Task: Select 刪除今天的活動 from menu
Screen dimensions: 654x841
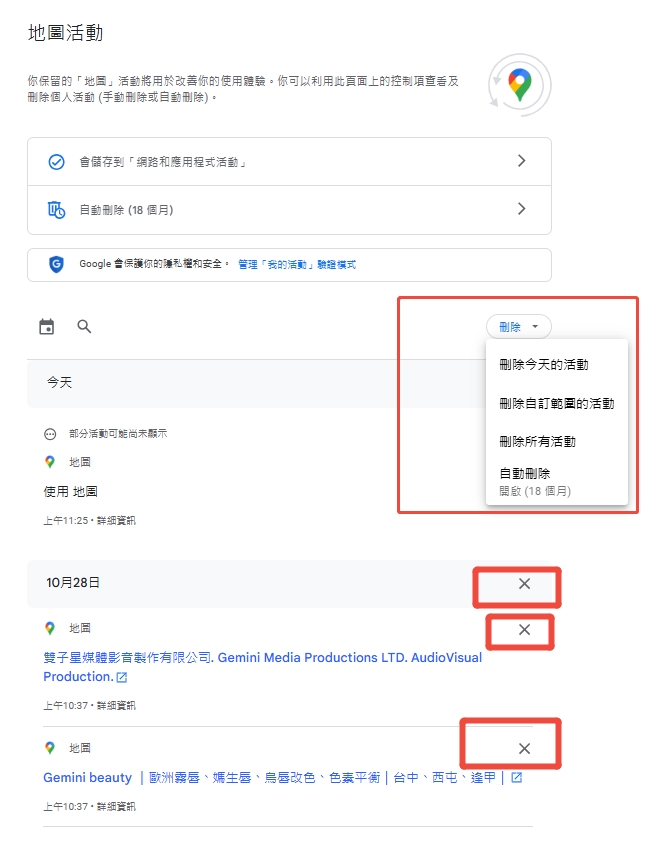Action: 556,365
